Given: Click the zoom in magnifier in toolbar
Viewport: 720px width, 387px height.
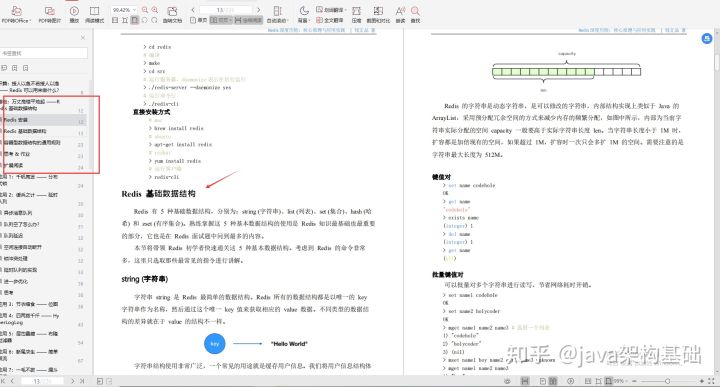Looking at the screenshot, I should [155, 10].
